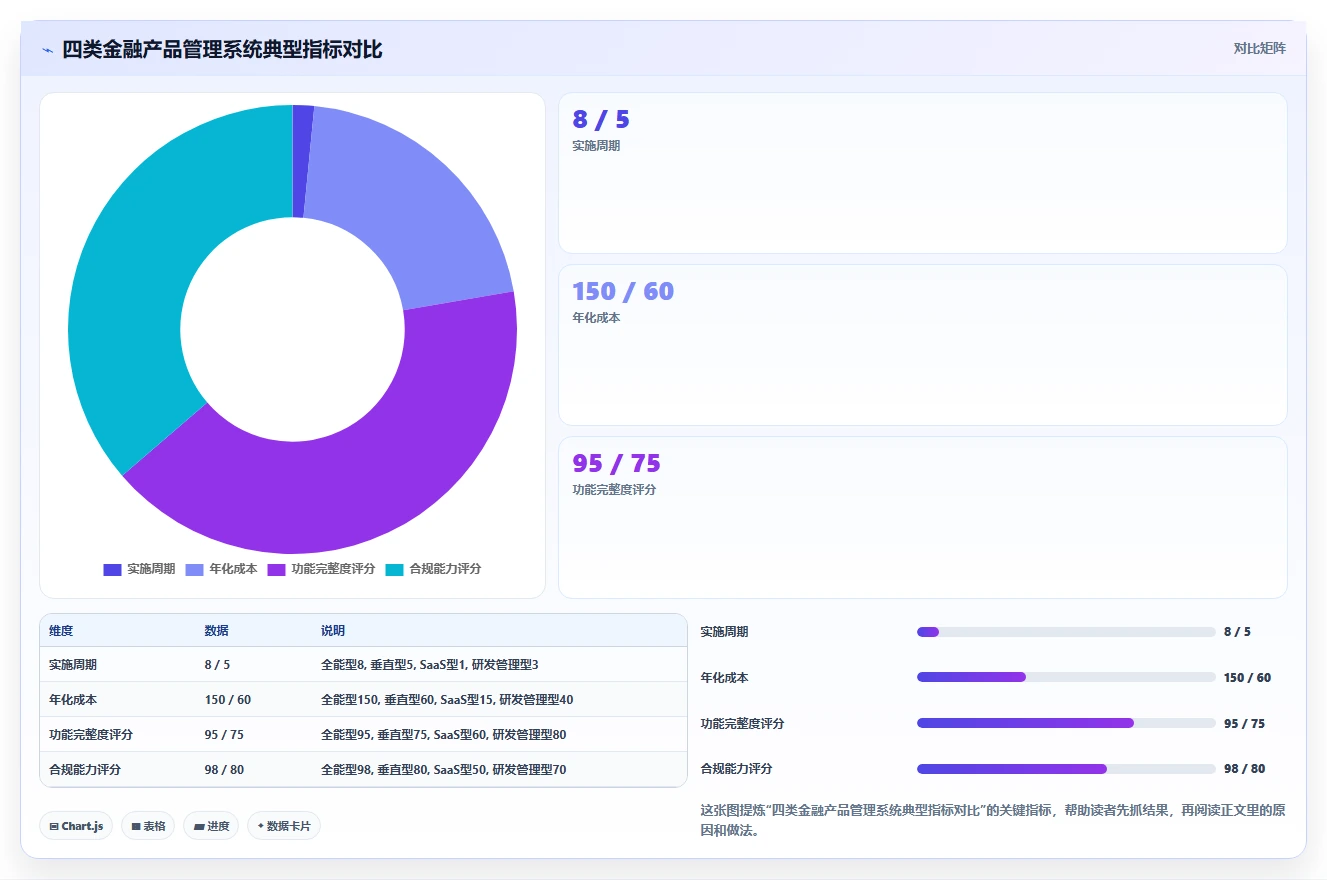Click the lightning icon beside the title
The width and height of the screenshot is (1327, 880).
click(47, 50)
